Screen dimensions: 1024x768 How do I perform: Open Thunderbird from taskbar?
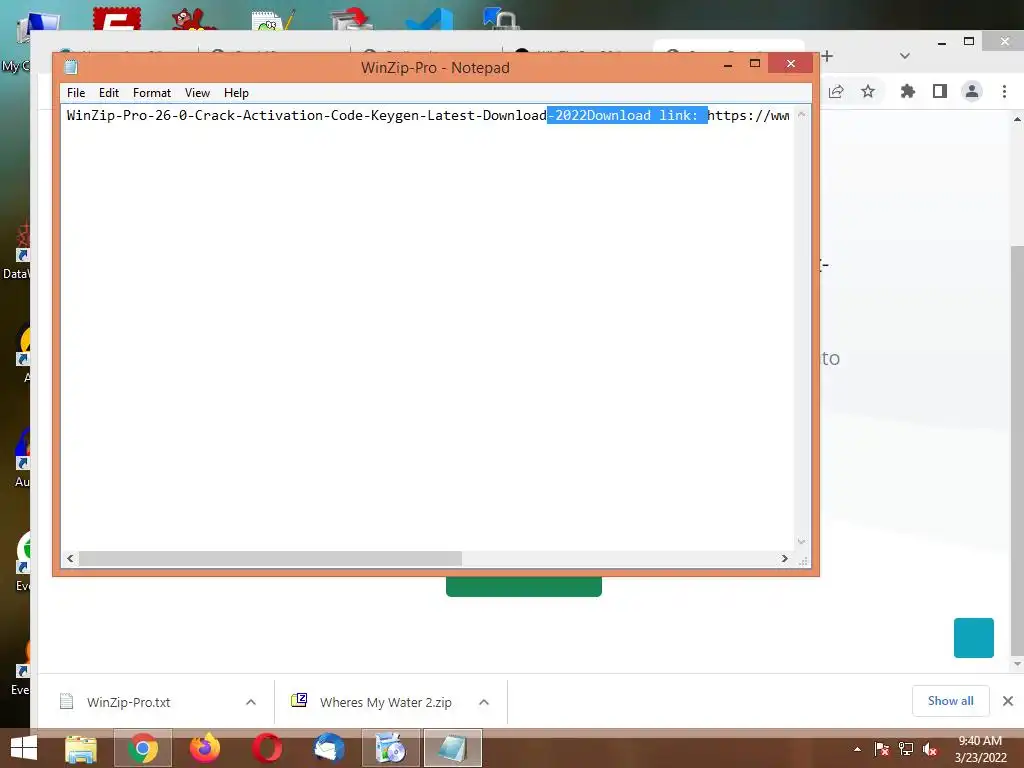tap(329, 748)
